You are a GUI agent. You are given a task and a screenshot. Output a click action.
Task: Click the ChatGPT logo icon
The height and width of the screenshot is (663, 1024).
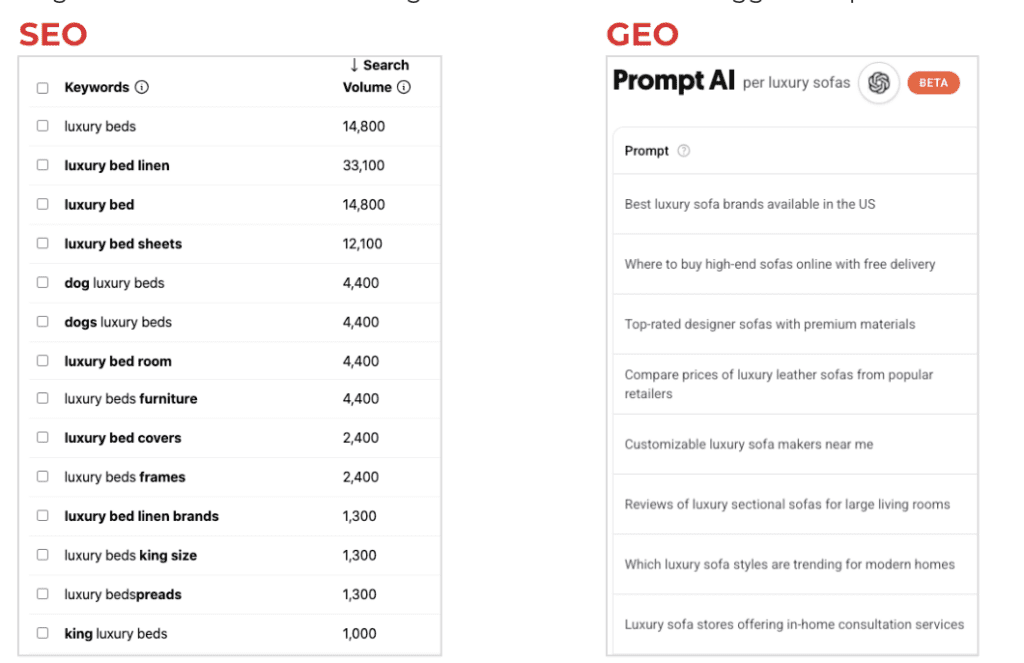tap(879, 83)
